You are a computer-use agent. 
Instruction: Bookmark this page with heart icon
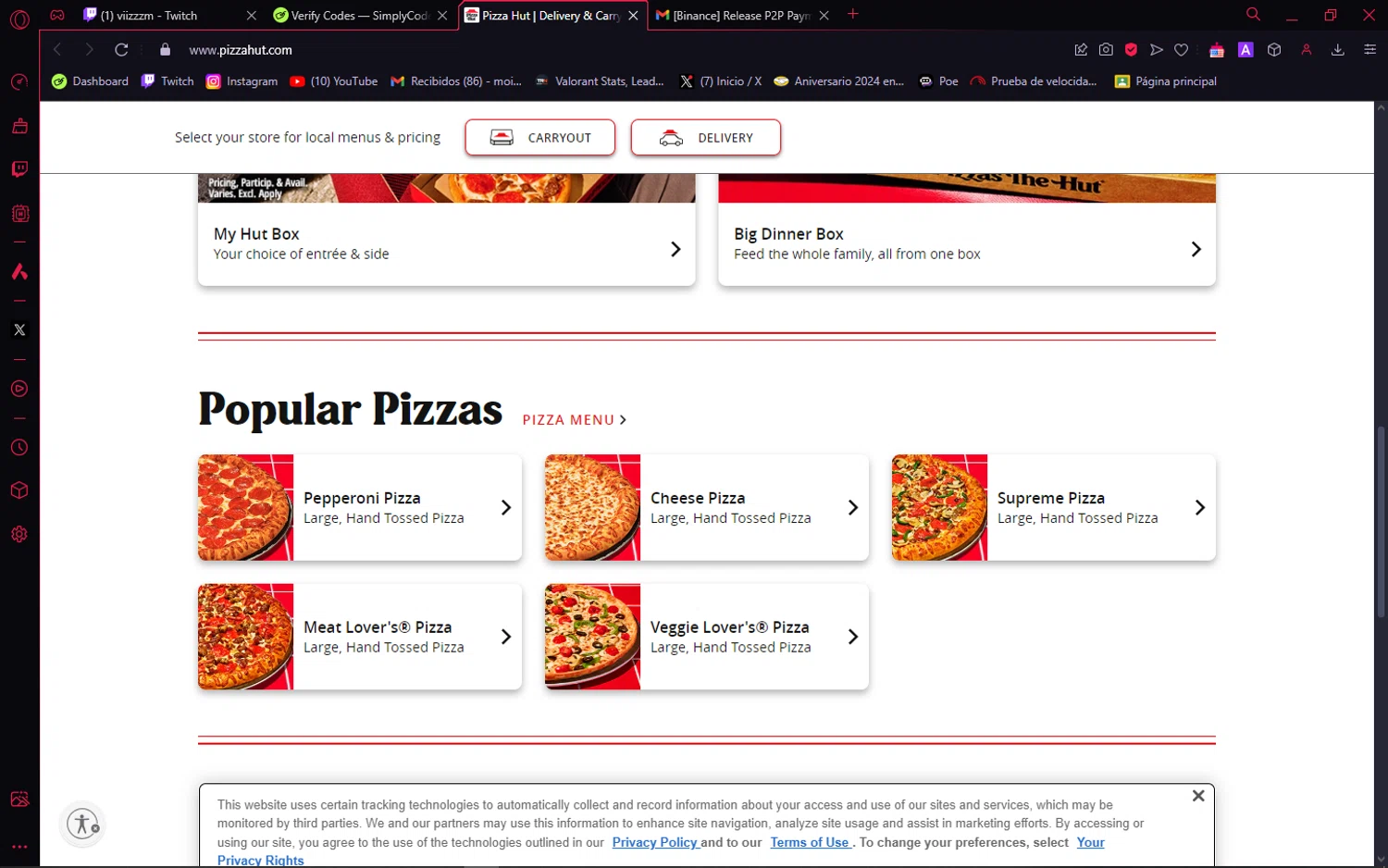point(1182,50)
